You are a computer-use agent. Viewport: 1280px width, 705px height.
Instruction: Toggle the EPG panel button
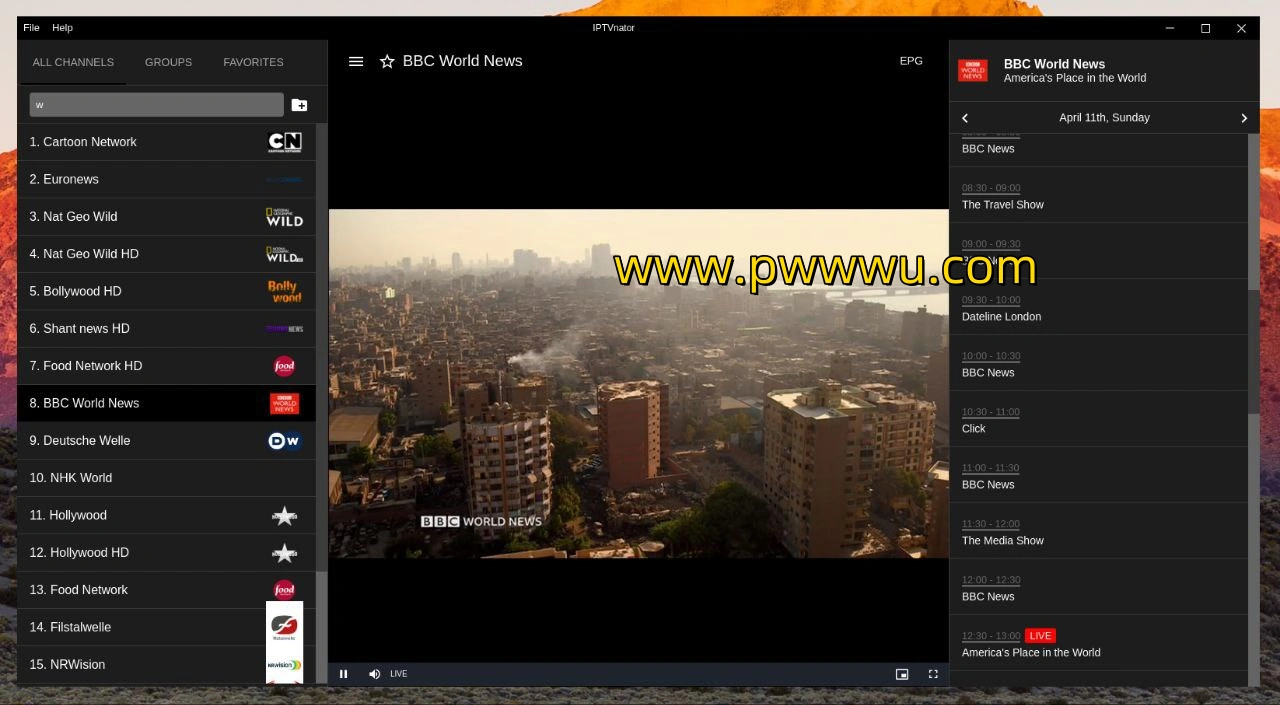911,61
